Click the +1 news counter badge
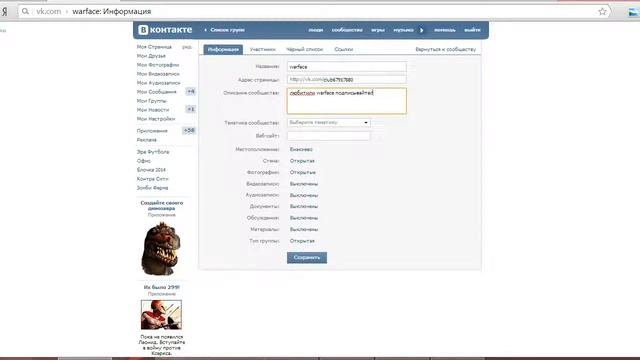The image size is (640, 360). coord(191,109)
